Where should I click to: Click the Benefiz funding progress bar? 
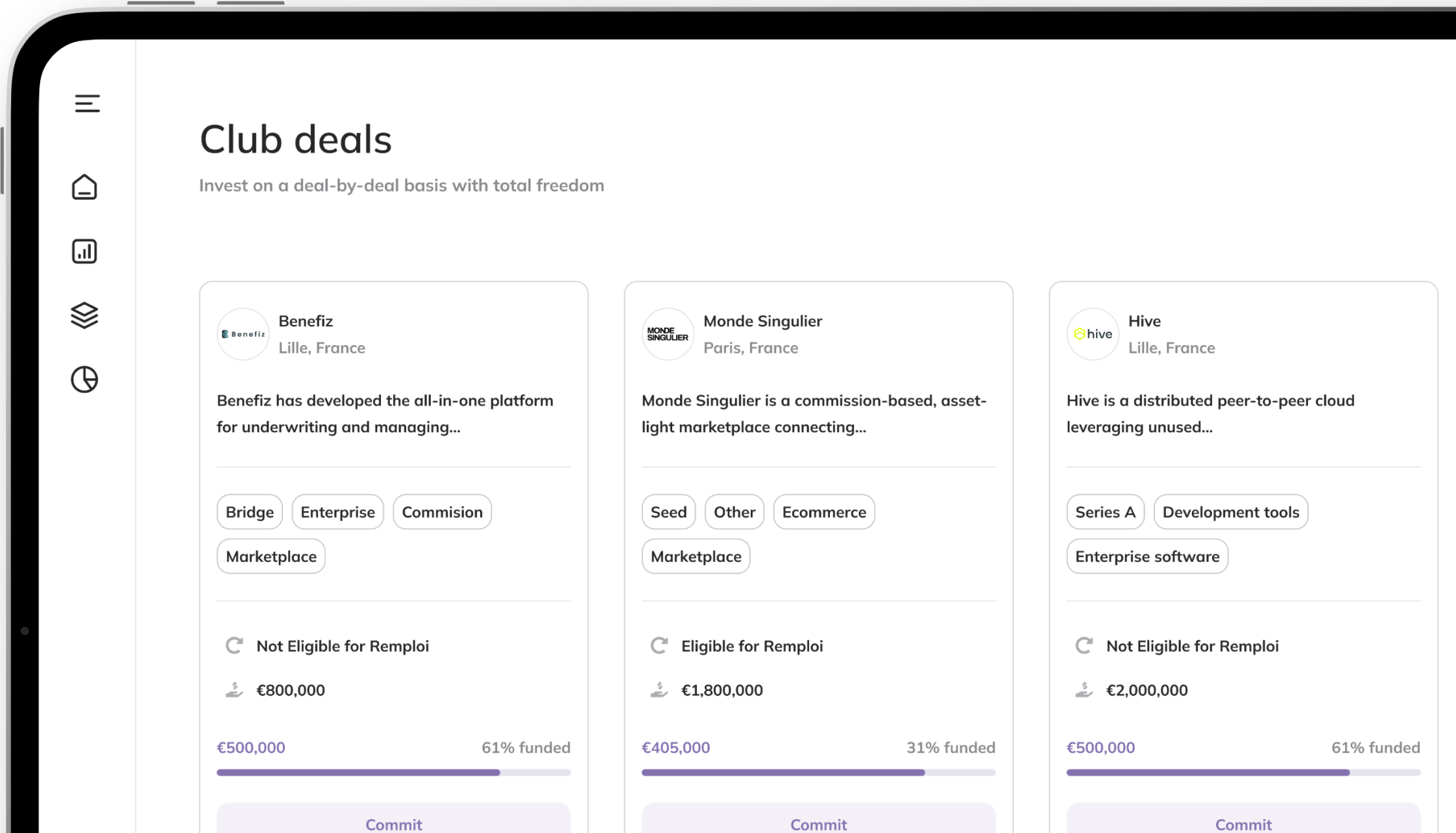point(394,773)
